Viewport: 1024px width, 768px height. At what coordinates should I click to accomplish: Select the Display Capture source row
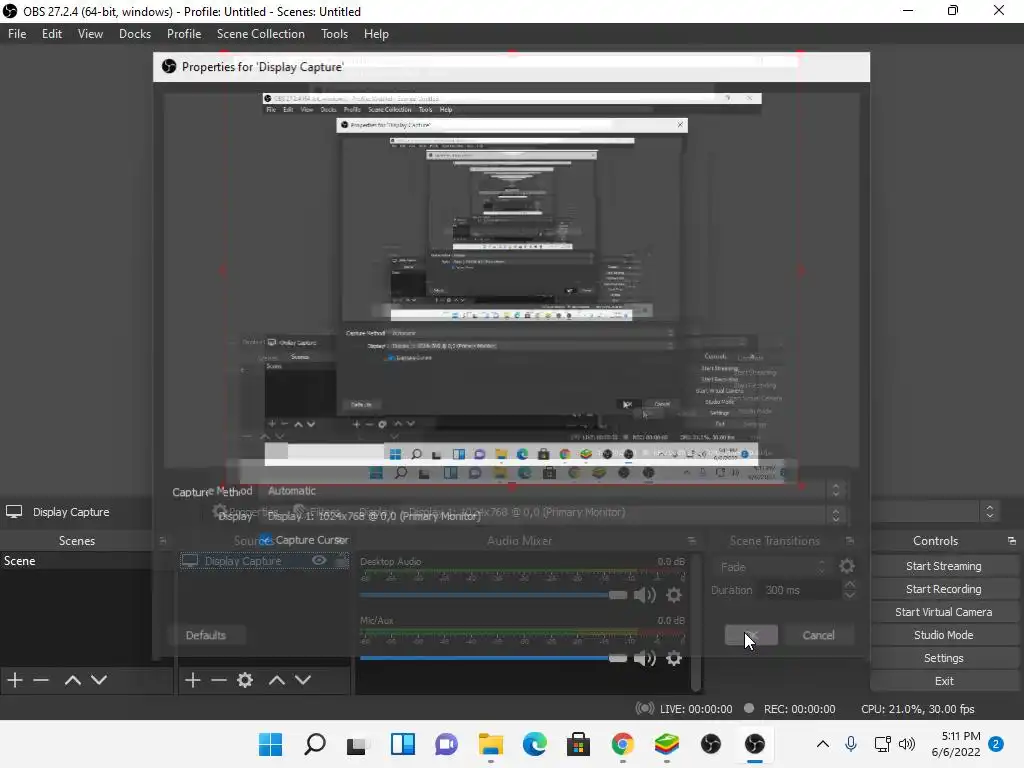pos(264,560)
